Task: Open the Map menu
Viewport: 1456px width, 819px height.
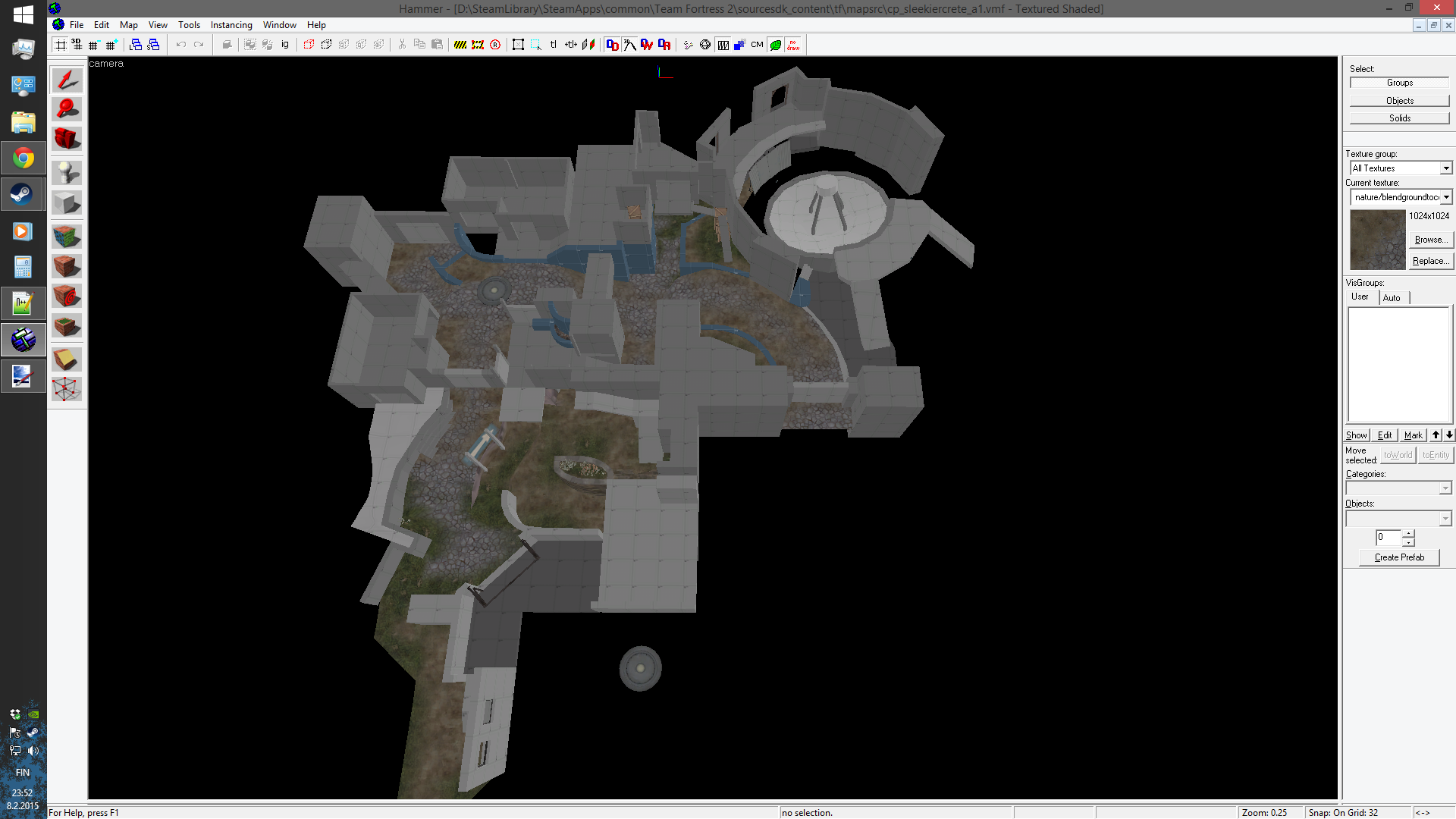Action: (129, 25)
